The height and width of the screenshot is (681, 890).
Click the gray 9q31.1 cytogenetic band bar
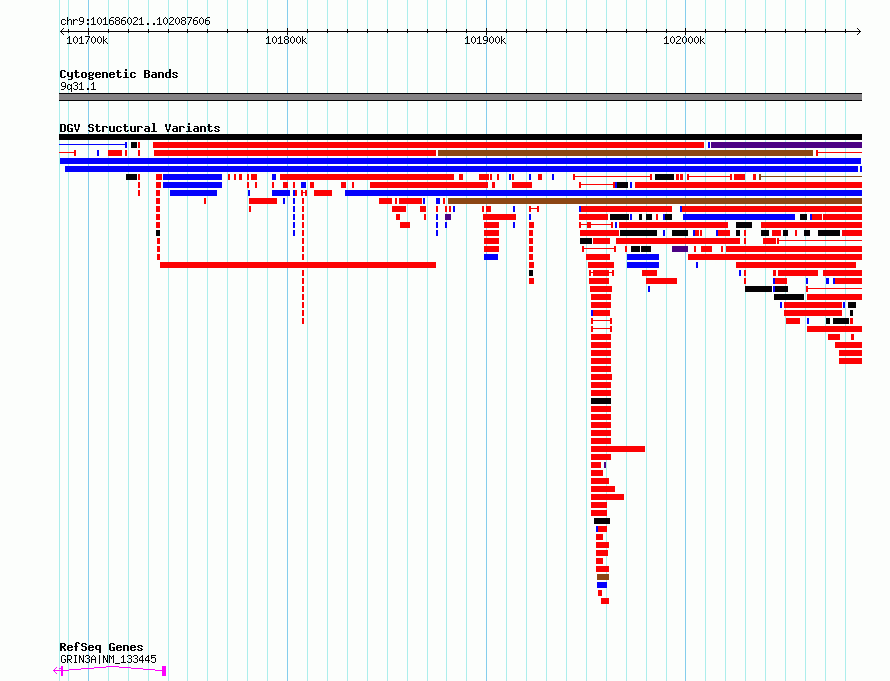(460, 97)
